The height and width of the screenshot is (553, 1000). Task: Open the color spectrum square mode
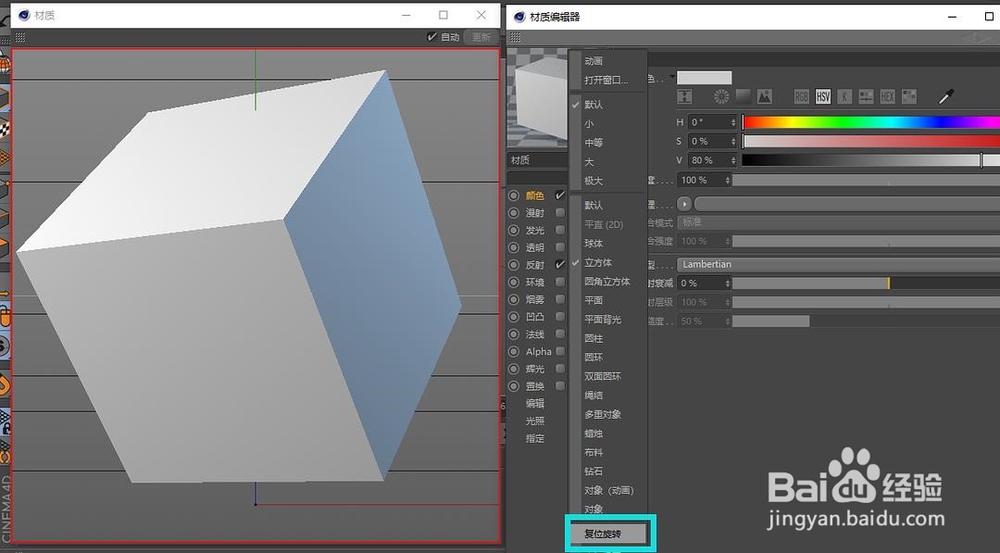pos(743,97)
